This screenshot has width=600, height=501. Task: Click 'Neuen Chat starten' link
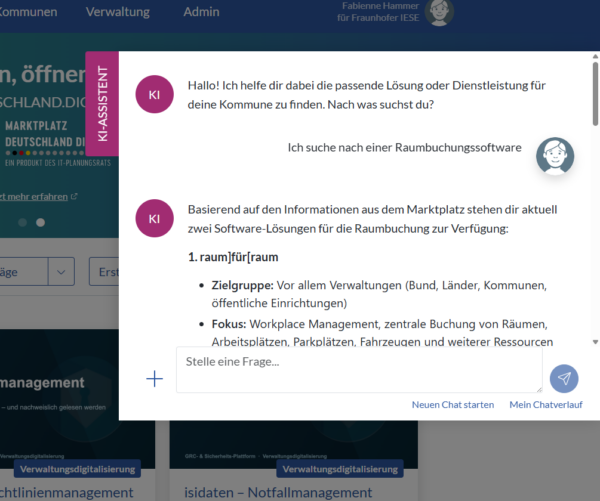coord(453,405)
